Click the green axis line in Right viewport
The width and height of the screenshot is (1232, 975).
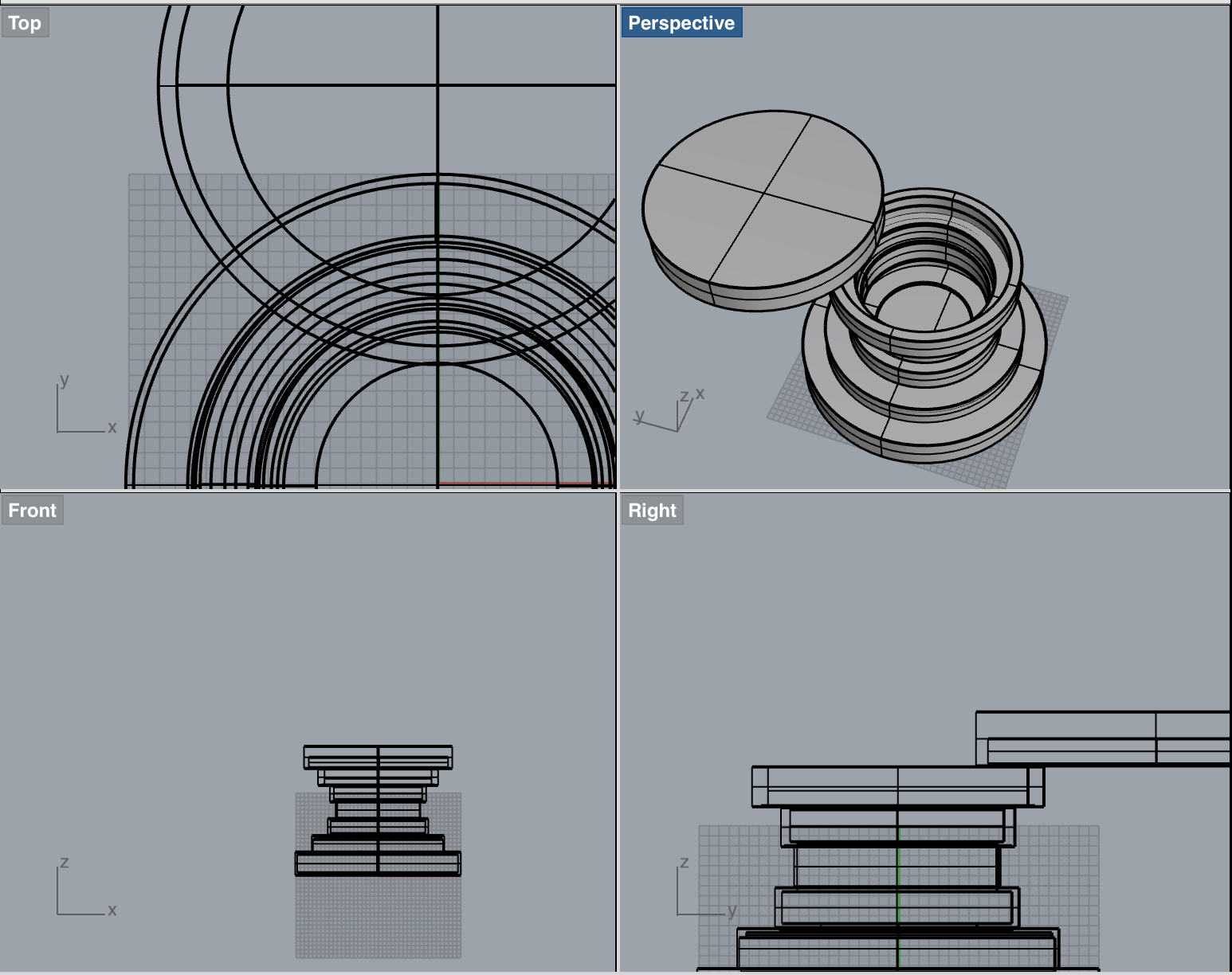coord(899,876)
